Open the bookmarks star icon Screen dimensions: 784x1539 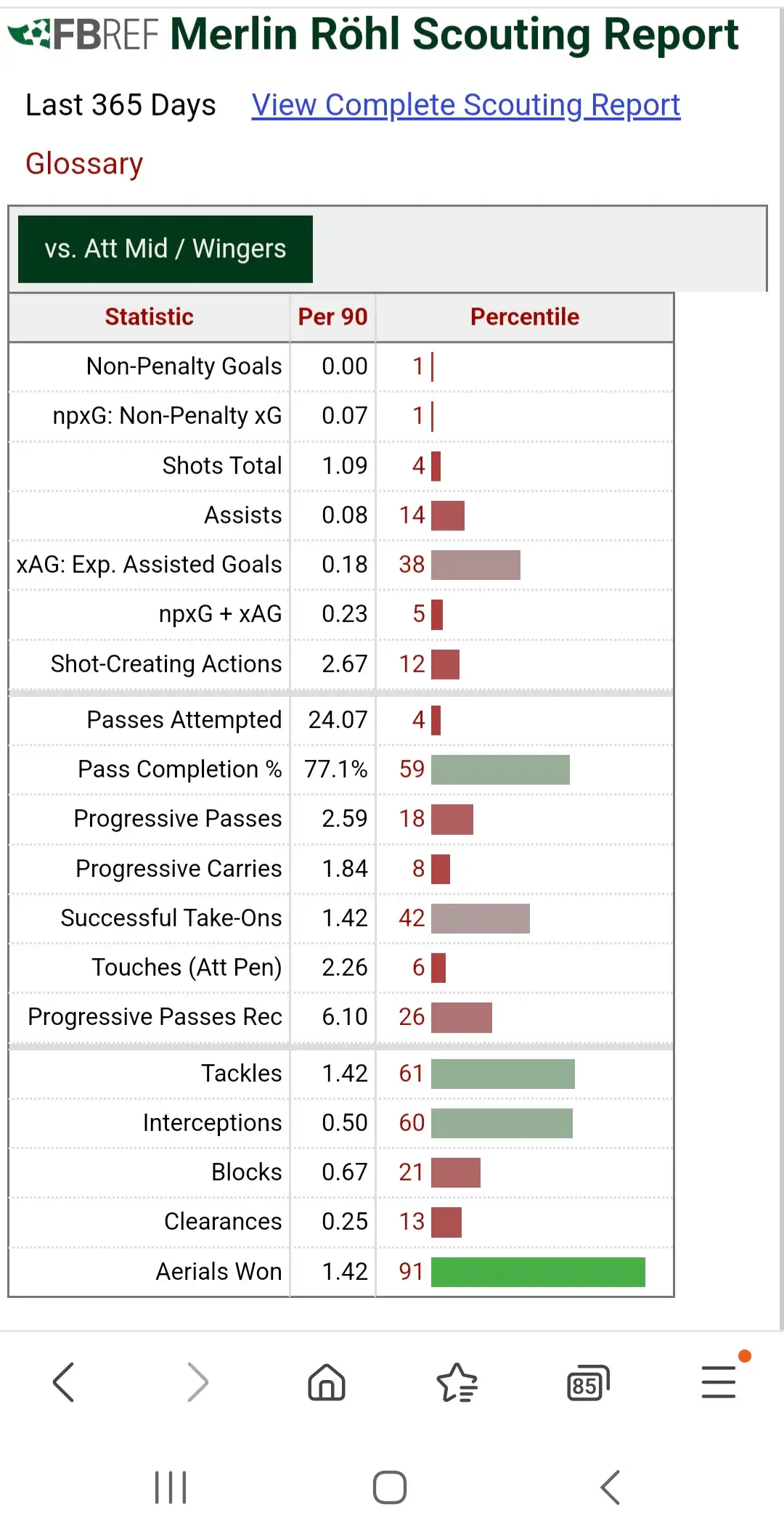[457, 1381]
